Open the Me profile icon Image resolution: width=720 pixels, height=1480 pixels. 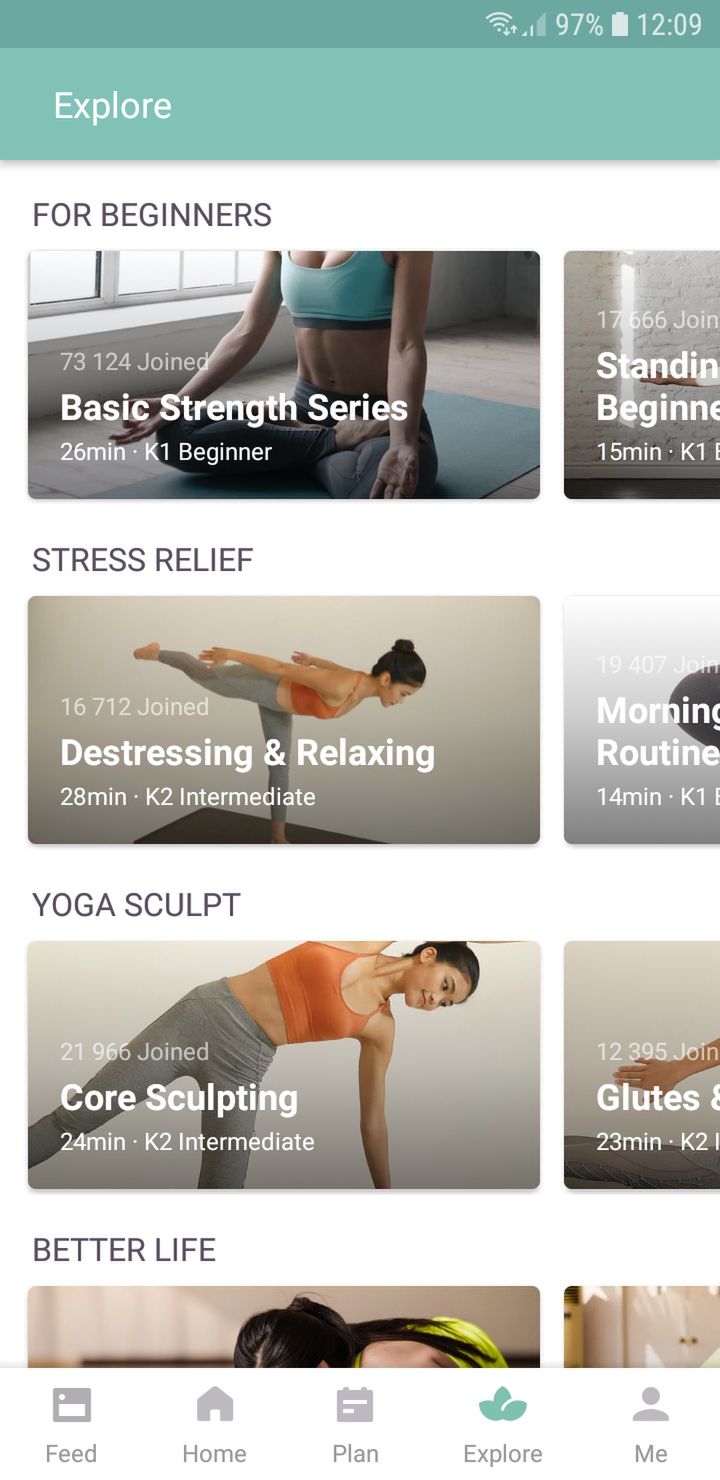click(651, 1404)
